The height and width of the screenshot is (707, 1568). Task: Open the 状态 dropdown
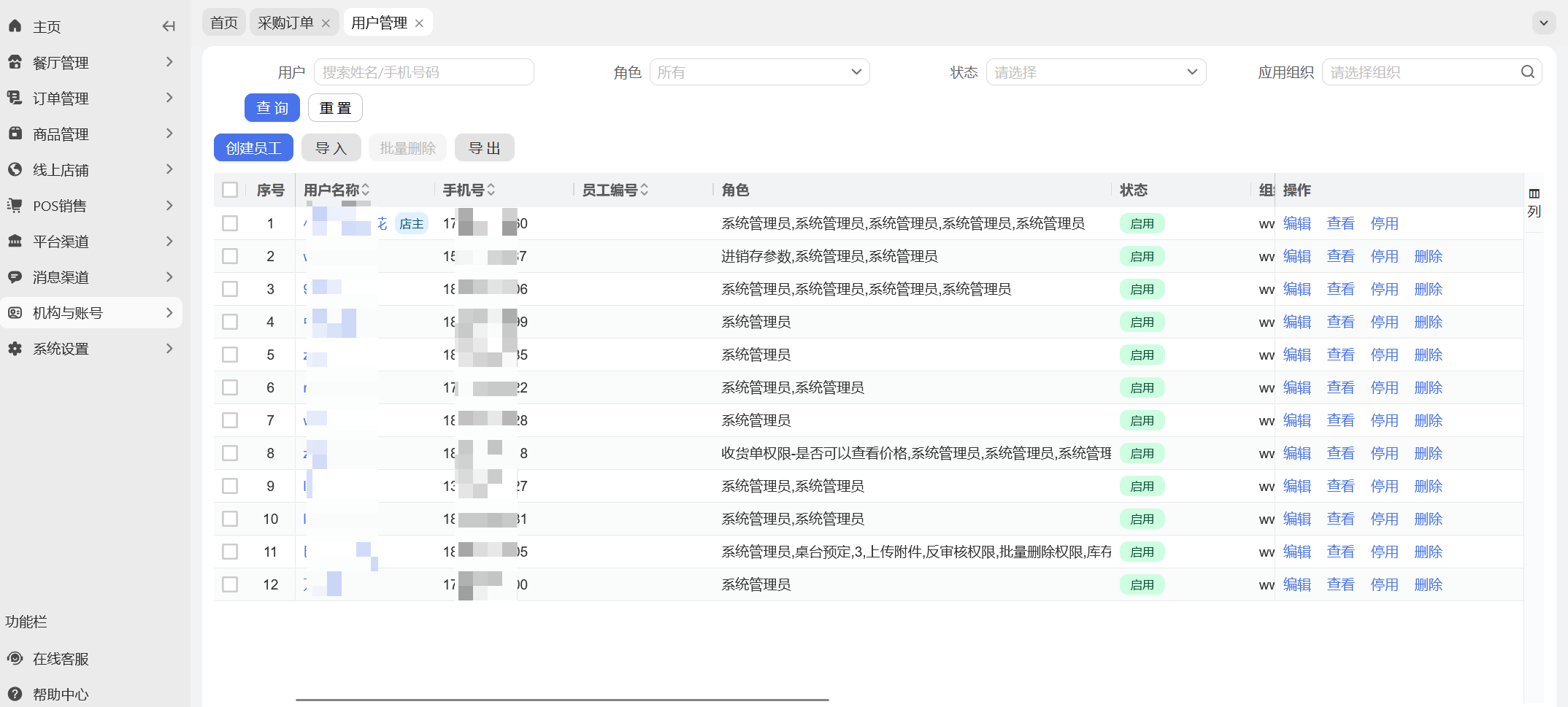pyautogui.click(x=1096, y=72)
